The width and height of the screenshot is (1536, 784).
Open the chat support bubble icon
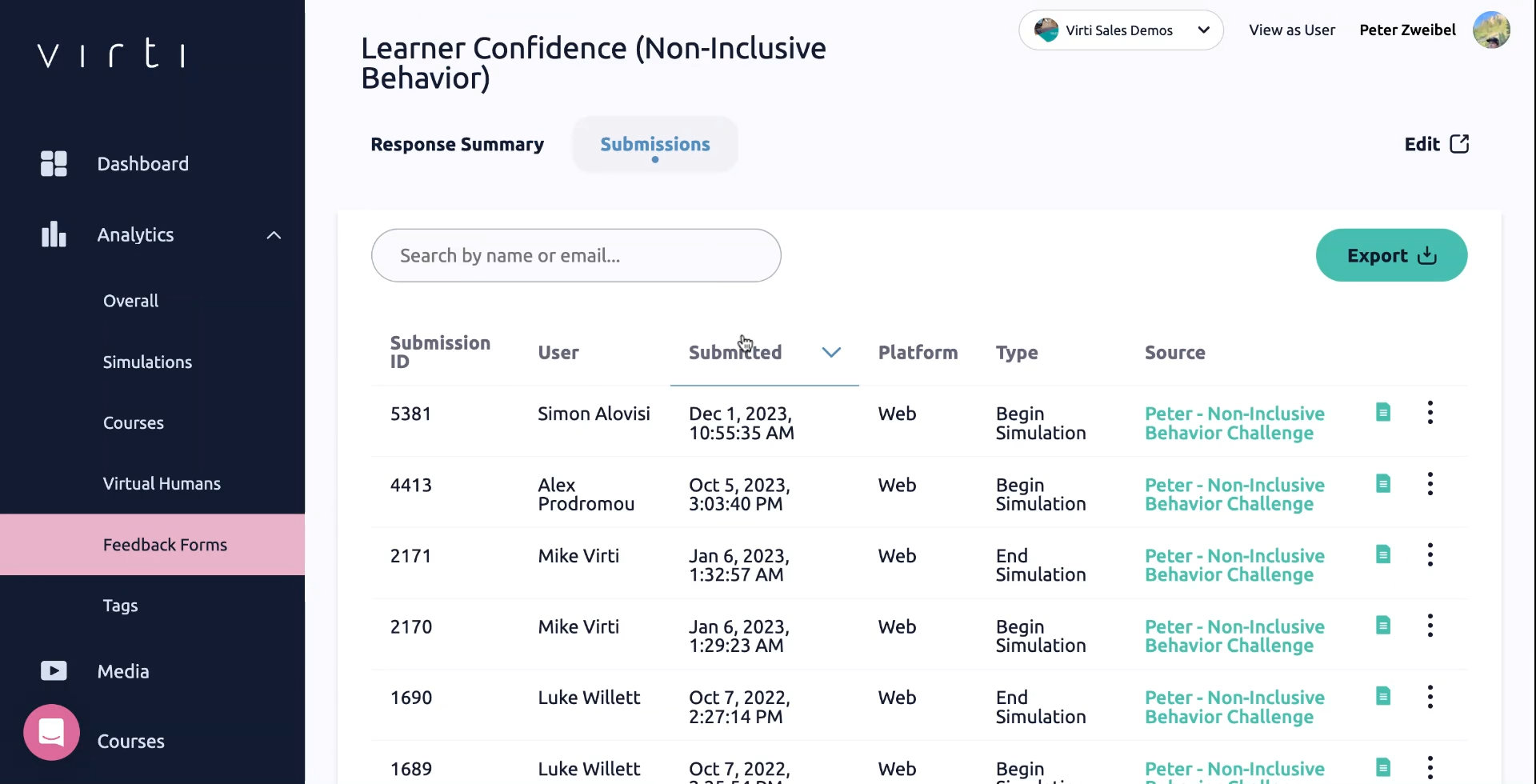click(x=52, y=732)
